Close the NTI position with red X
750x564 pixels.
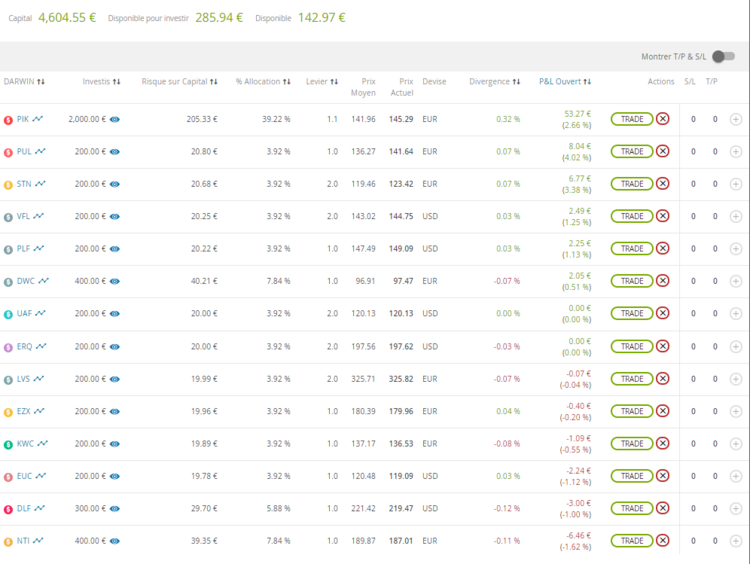(662, 541)
